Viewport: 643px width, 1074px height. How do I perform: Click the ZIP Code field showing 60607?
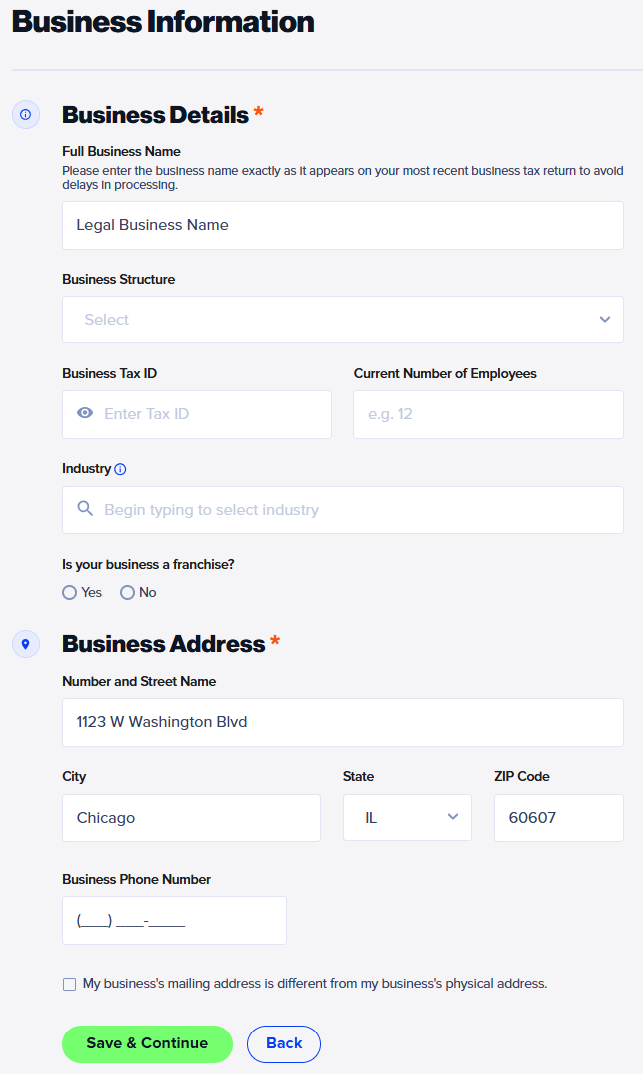point(558,817)
